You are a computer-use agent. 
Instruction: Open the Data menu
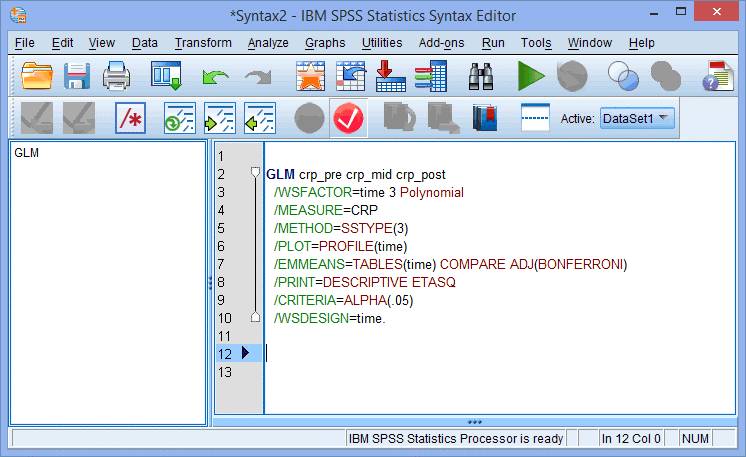(x=145, y=43)
